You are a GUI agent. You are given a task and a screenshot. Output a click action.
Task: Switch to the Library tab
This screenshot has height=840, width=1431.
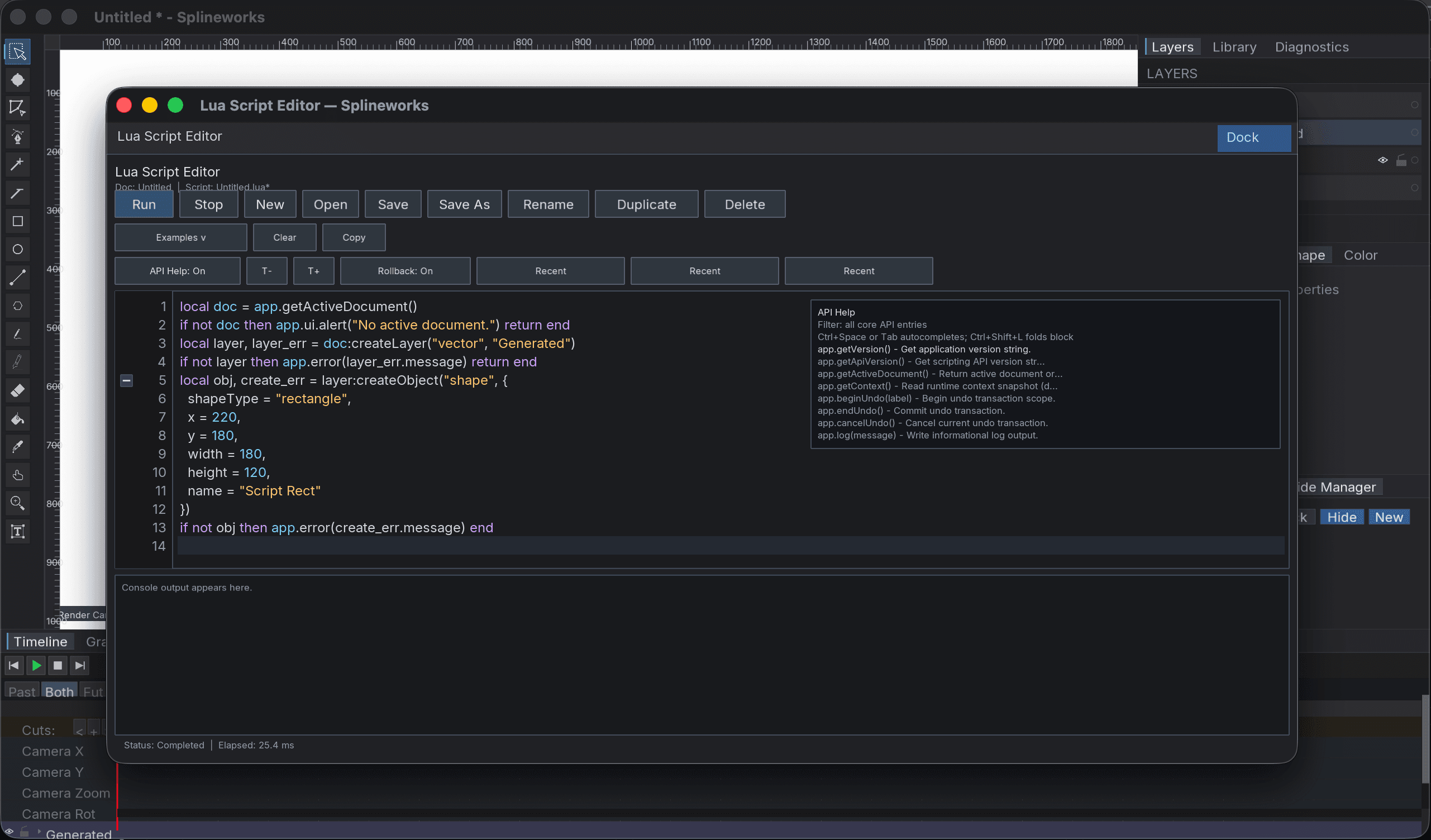coord(1234,46)
